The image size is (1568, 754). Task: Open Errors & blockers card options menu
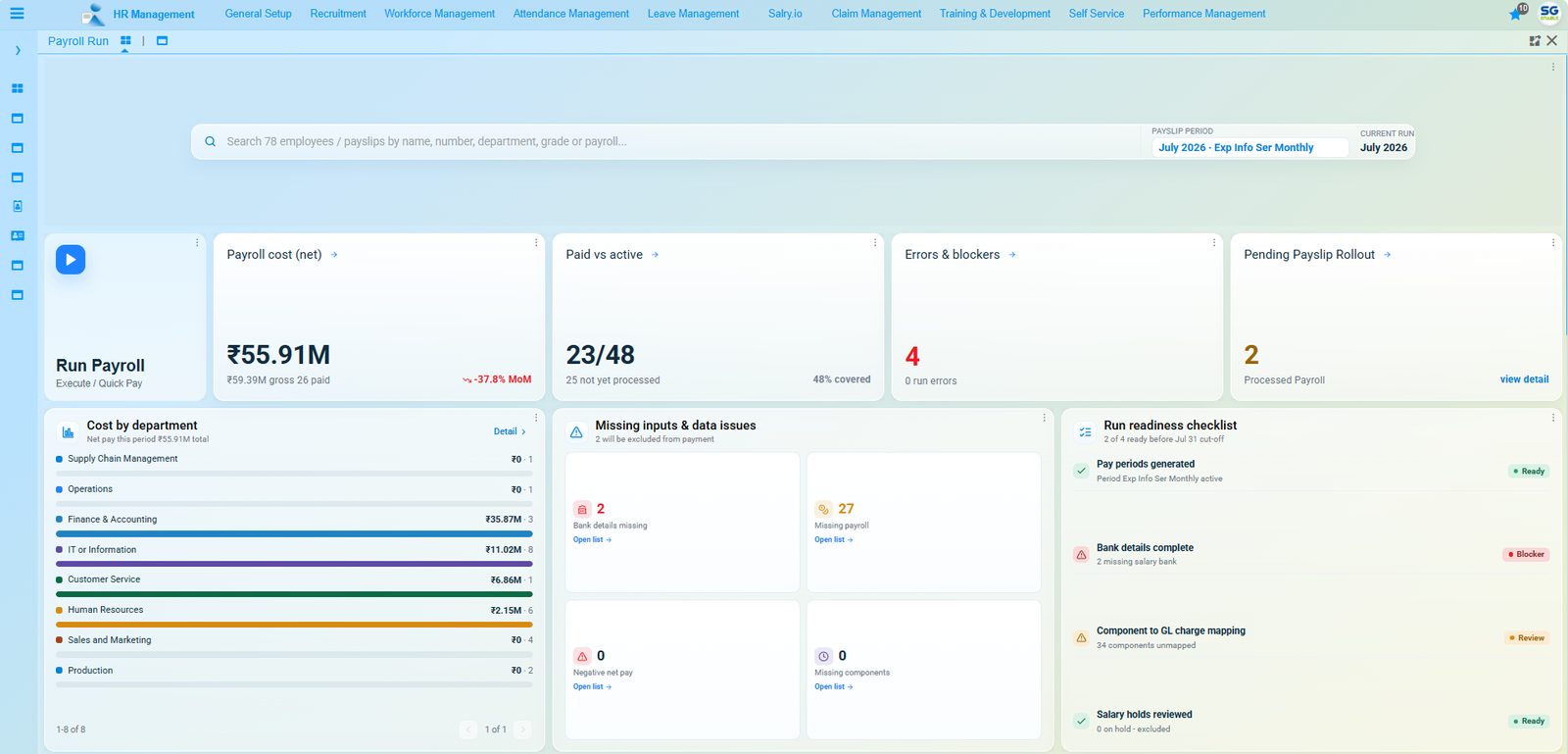[1214, 242]
